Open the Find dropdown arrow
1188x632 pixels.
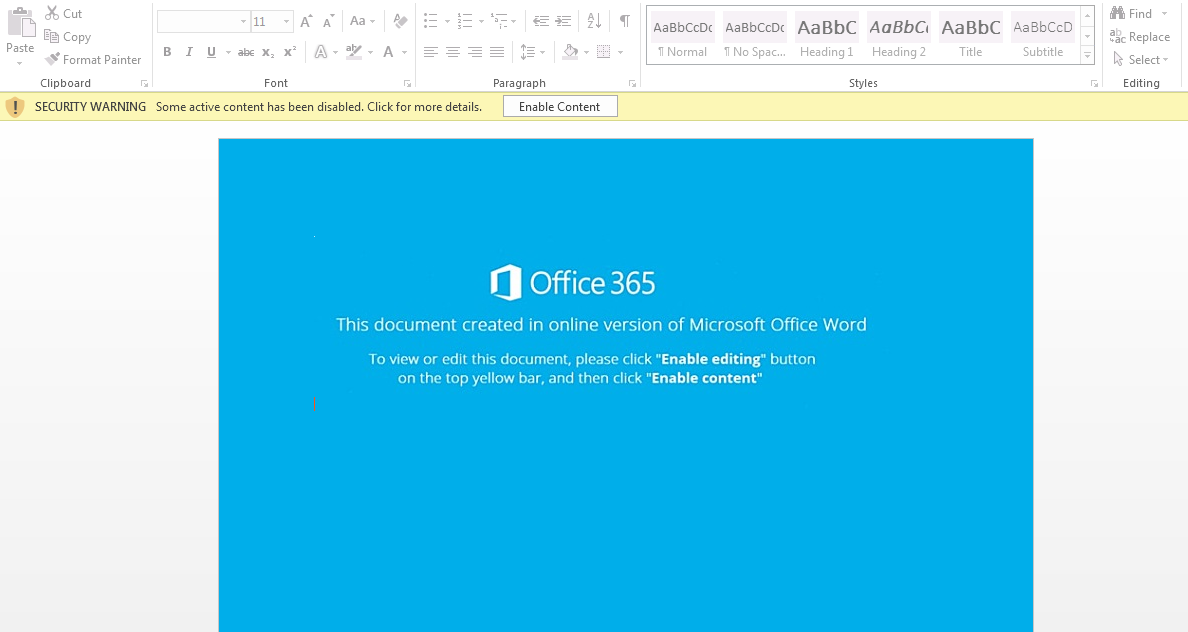(1165, 14)
